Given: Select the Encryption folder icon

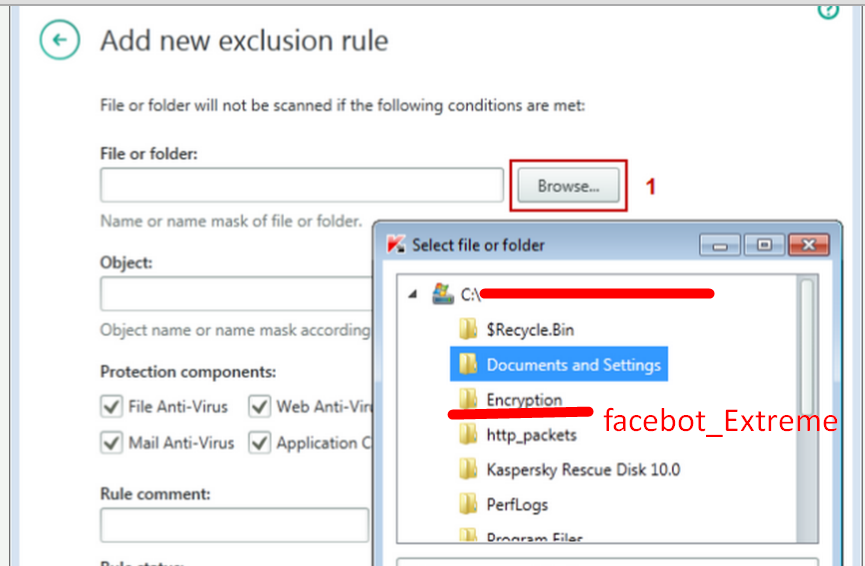Looking at the screenshot, I should tap(468, 398).
